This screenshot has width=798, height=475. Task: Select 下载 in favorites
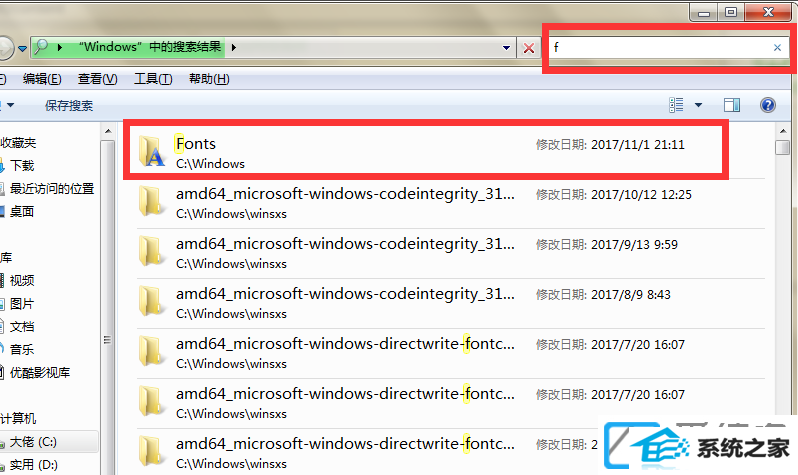coord(22,165)
